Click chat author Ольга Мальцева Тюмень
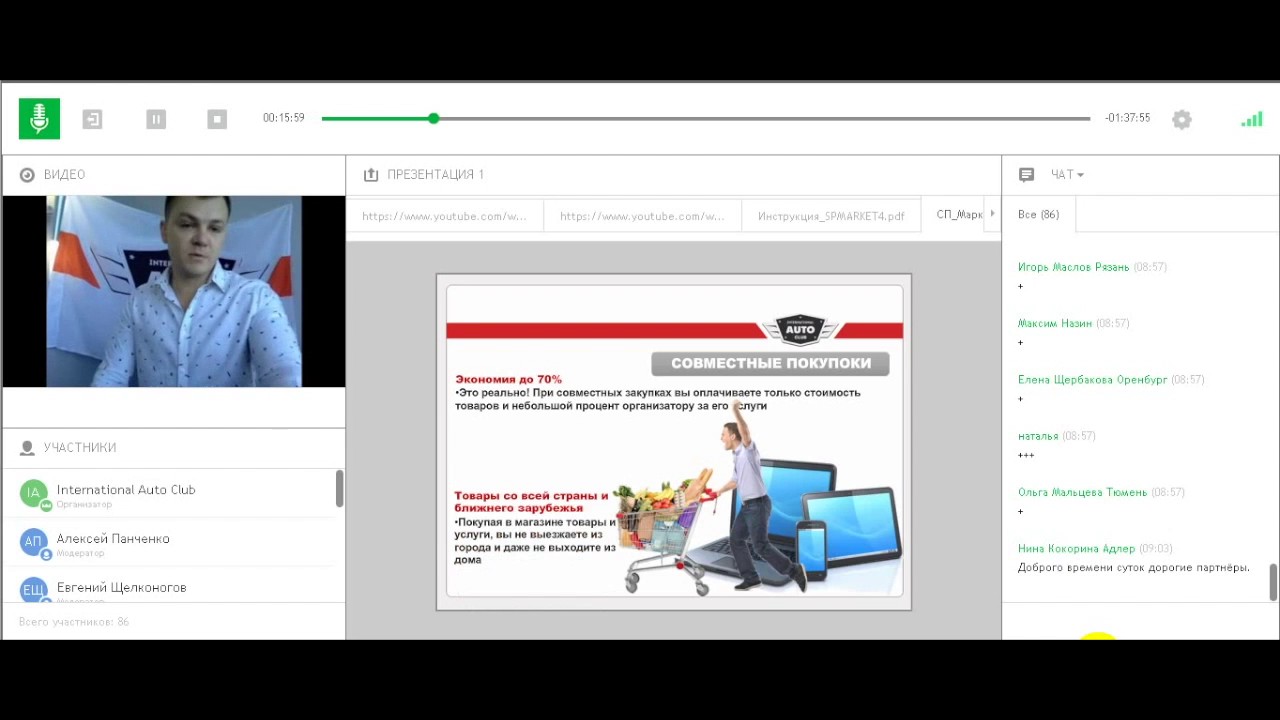1280x720 pixels. click(x=1082, y=492)
